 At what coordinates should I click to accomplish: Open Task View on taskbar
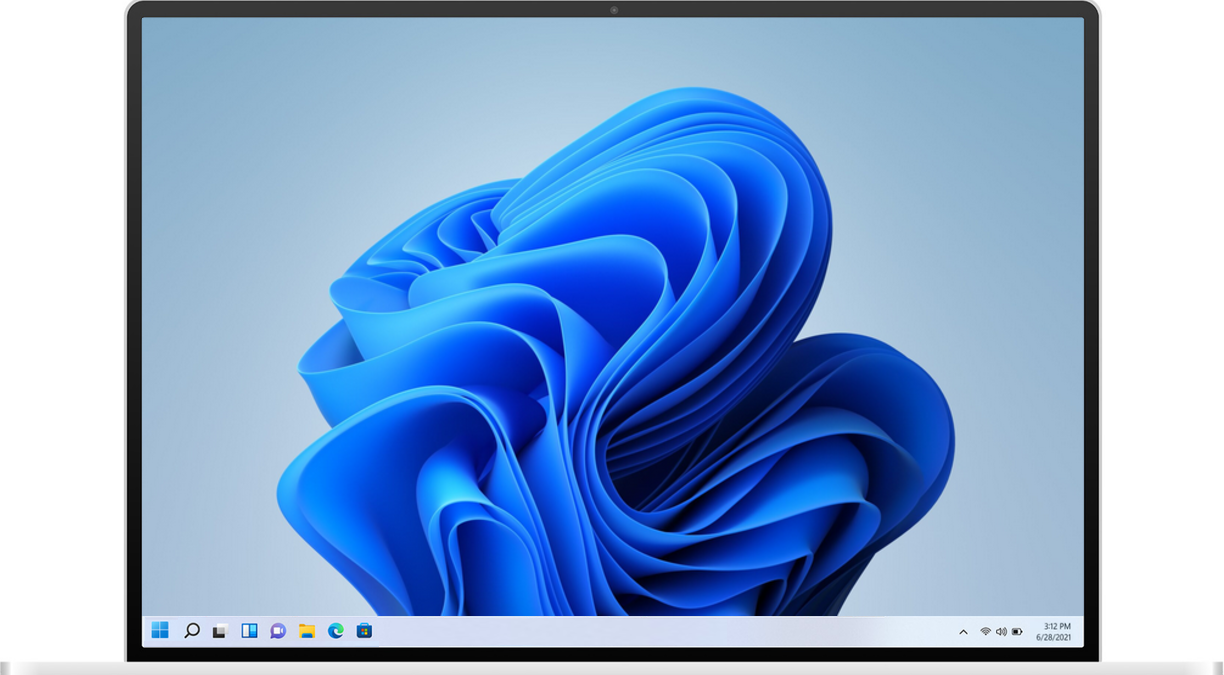click(220, 631)
